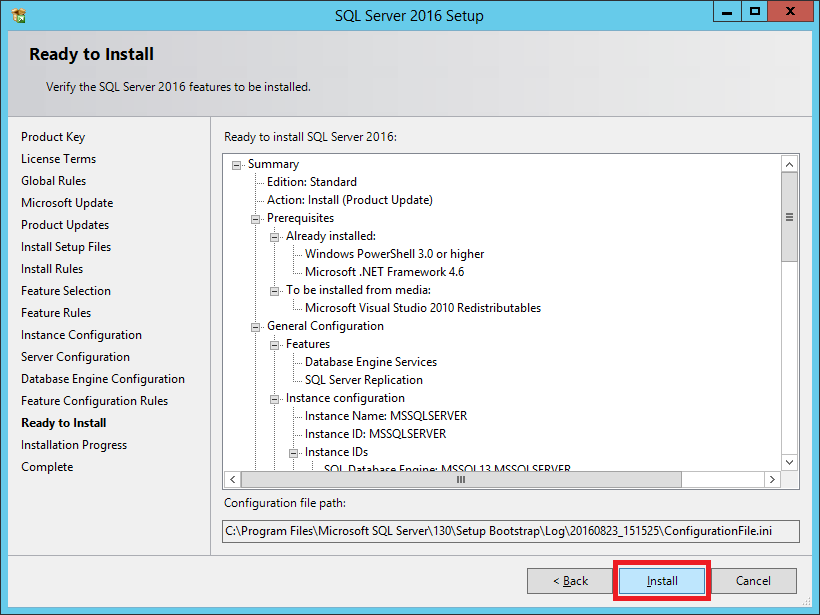The width and height of the screenshot is (820, 615).
Task: Click the horizontal scrollbar left arrow
Action: coord(232,480)
